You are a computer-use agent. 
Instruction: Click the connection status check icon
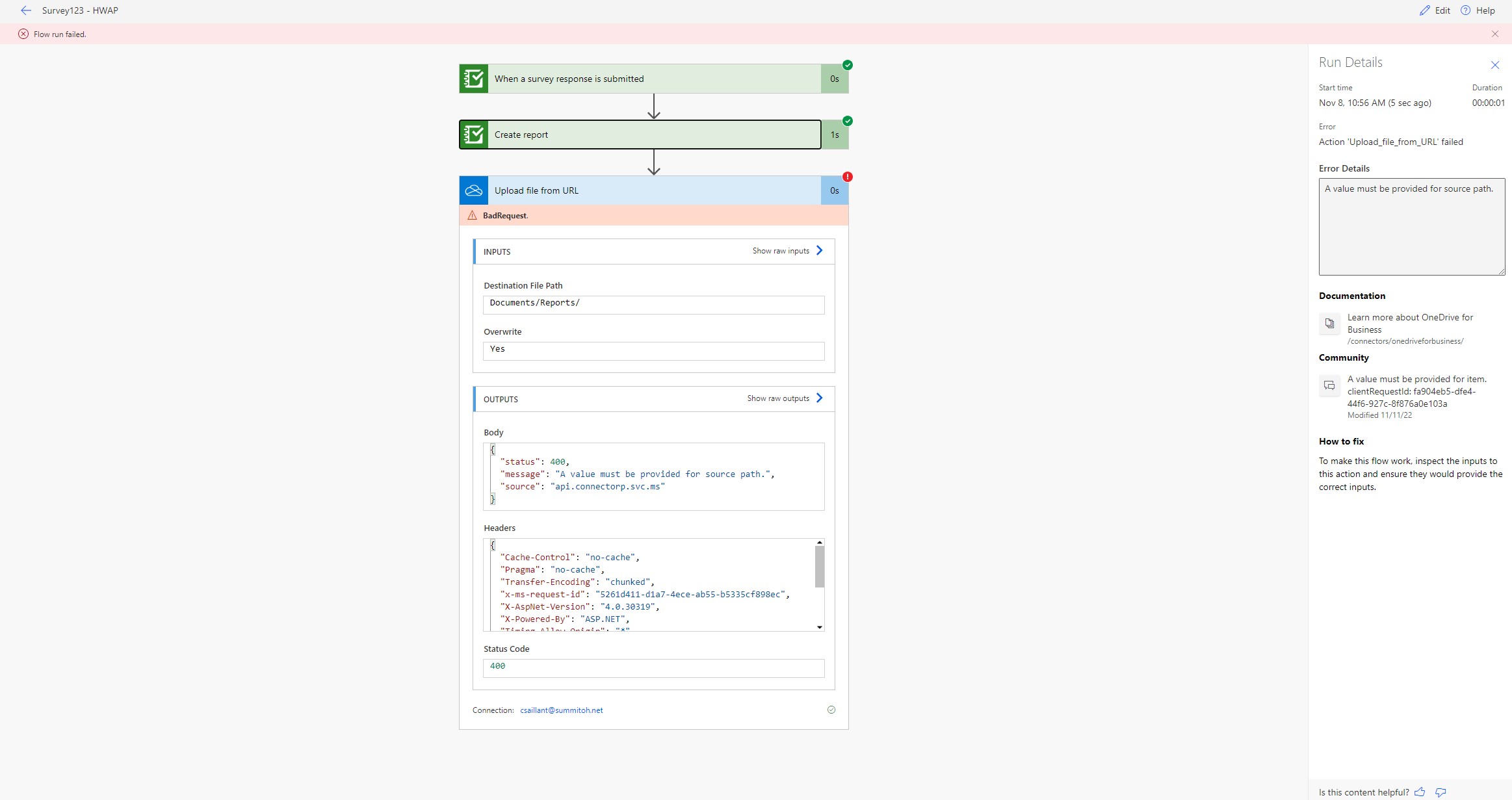(831, 710)
